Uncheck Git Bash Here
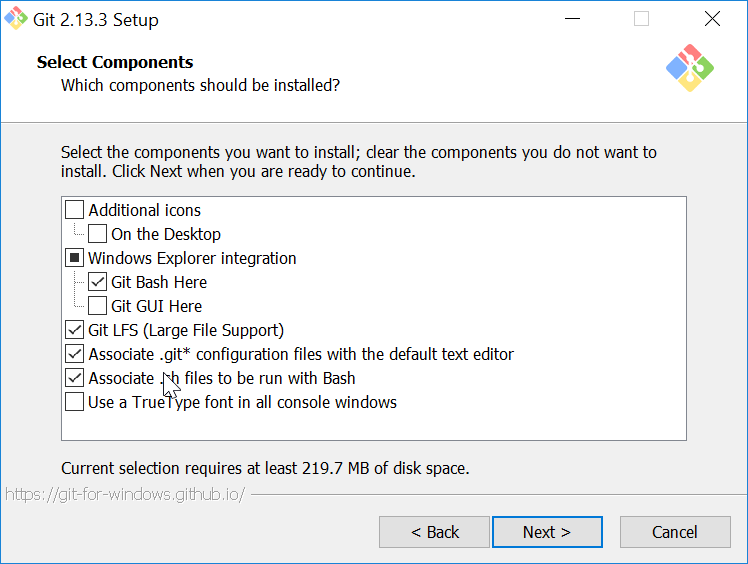This screenshot has width=748, height=564. point(97,282)
